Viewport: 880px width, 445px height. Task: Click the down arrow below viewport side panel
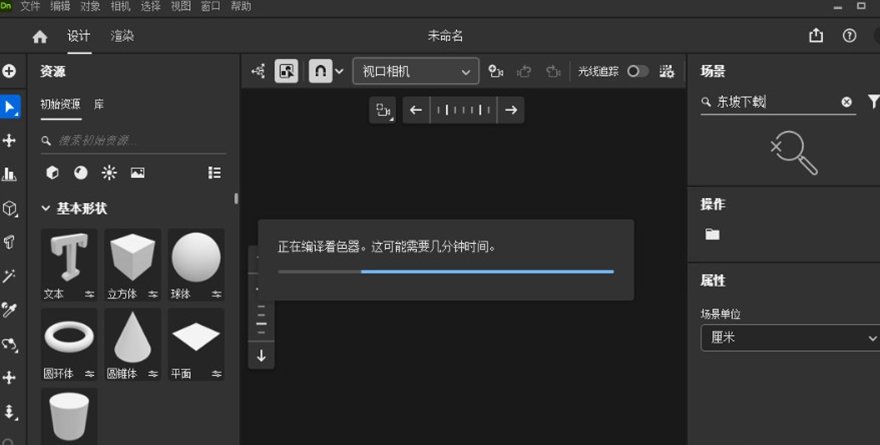coord(261,355)
